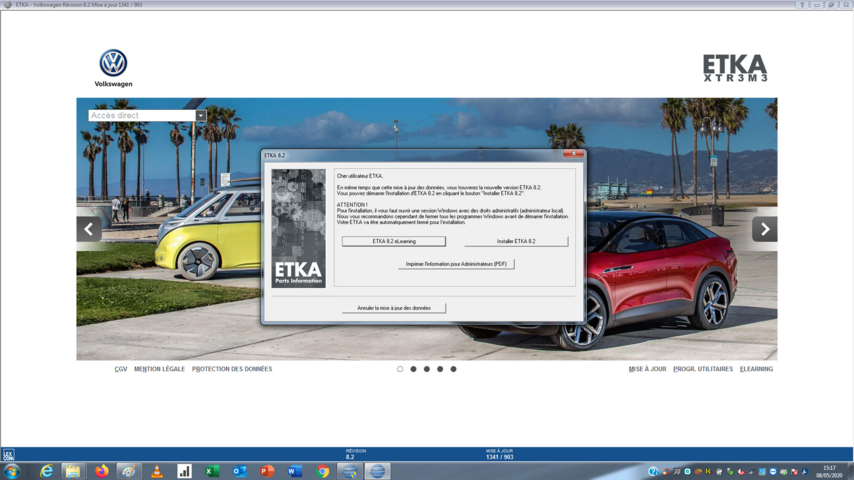
Task: Launch Firefox from the taskbar
Action: 101,471
